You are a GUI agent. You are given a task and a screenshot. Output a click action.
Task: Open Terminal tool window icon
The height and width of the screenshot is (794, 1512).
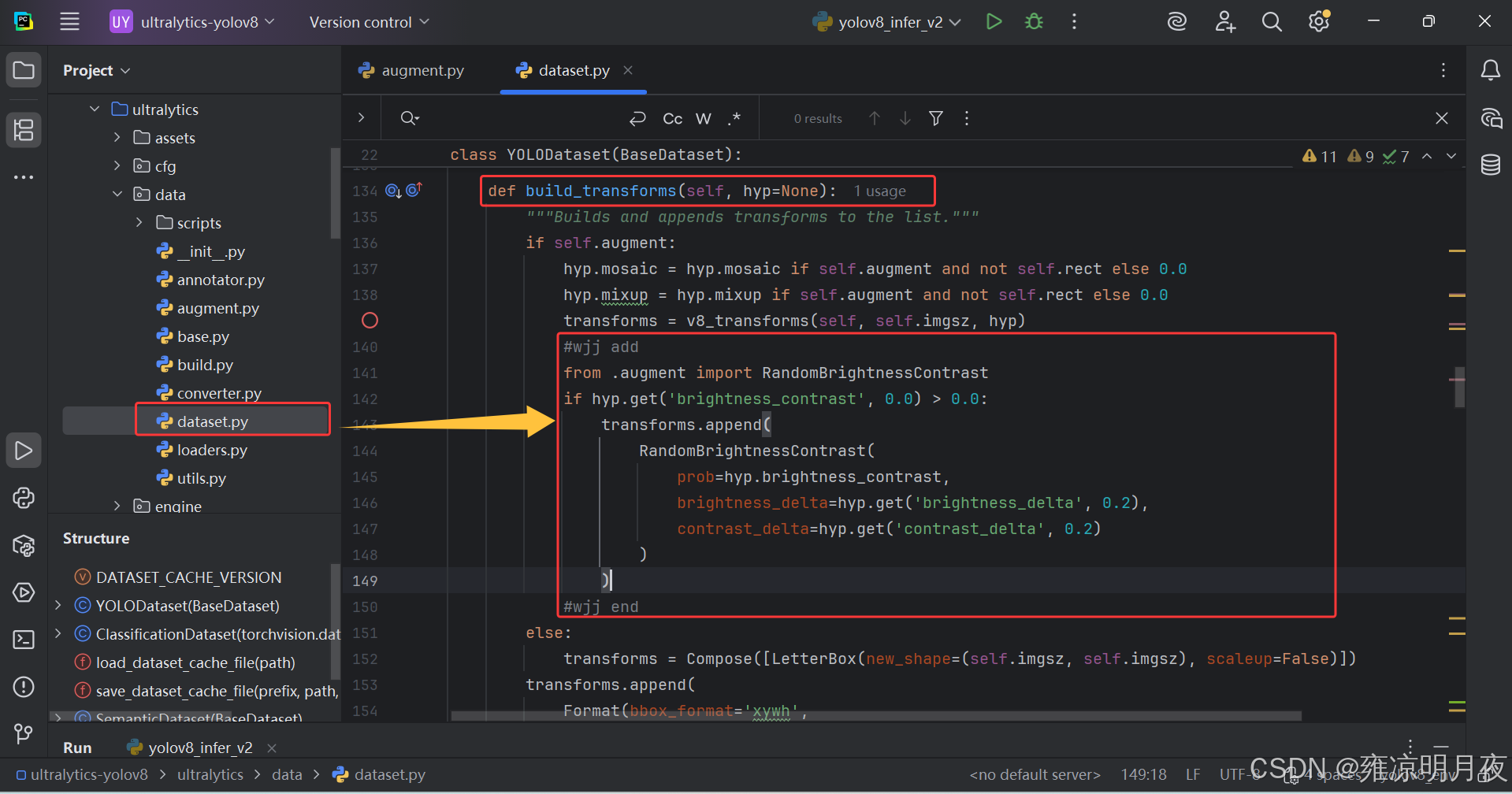(24, 640)
